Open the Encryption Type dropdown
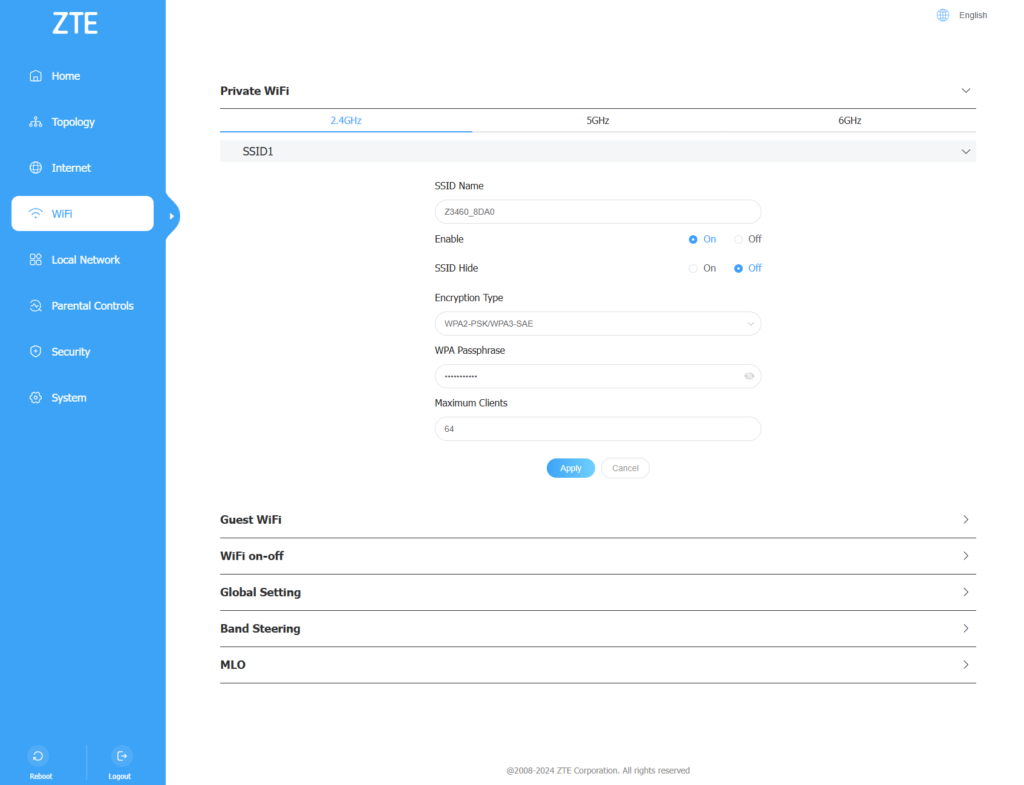Viewport: 1024px width, 785px height. (597, 324)
